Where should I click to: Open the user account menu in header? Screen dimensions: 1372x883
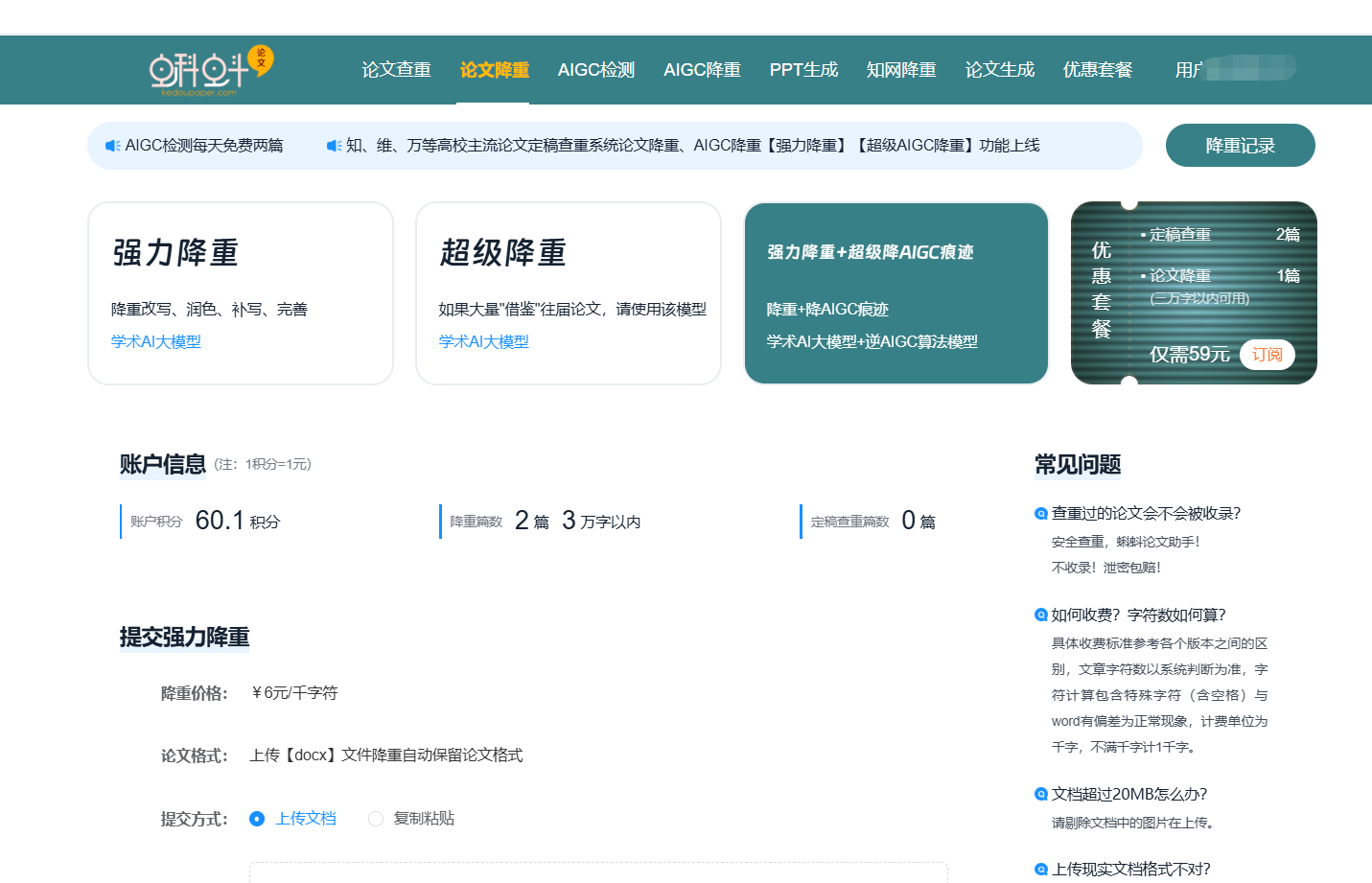1235,69
